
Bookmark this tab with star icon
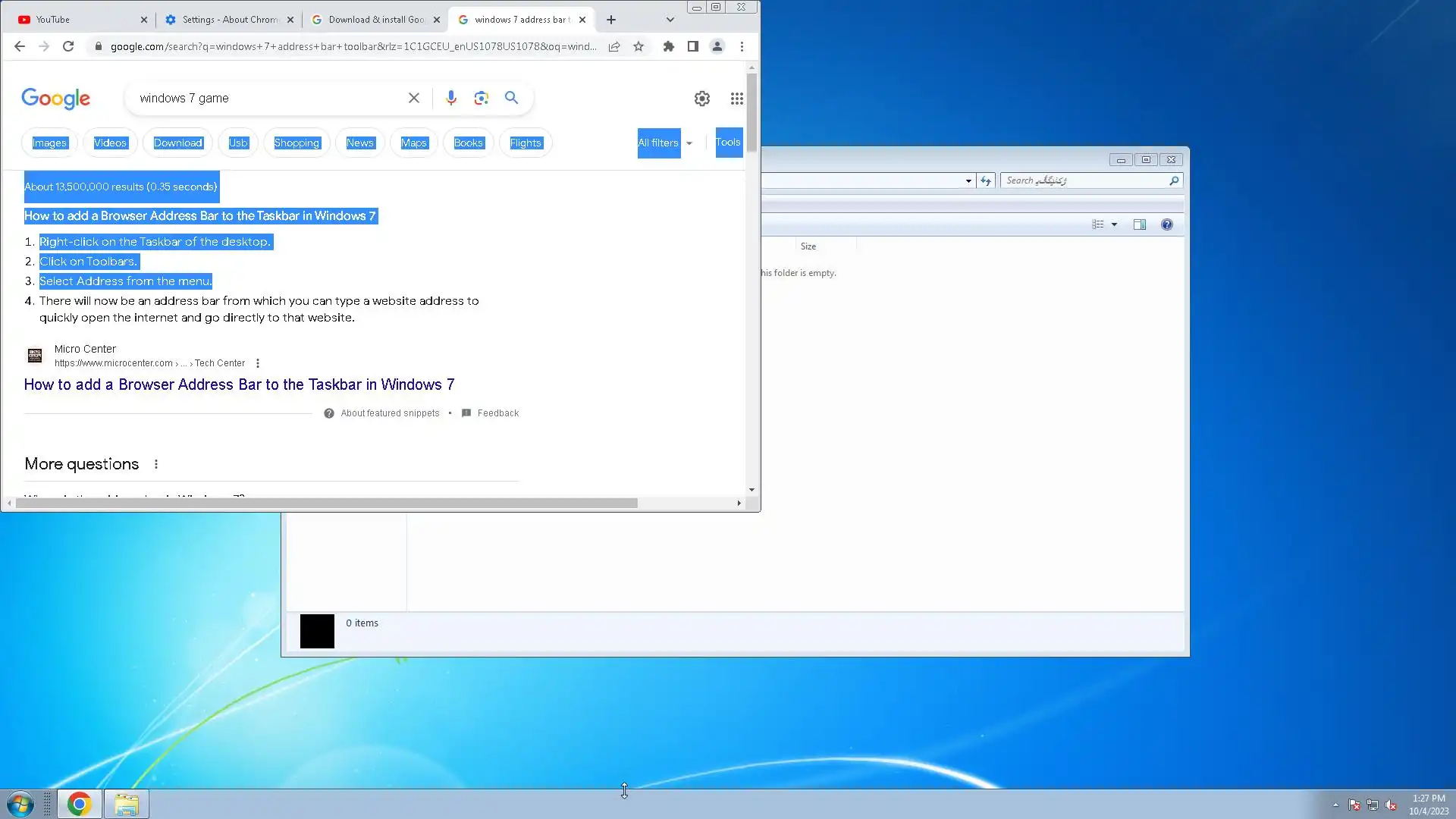click(639, 46)
